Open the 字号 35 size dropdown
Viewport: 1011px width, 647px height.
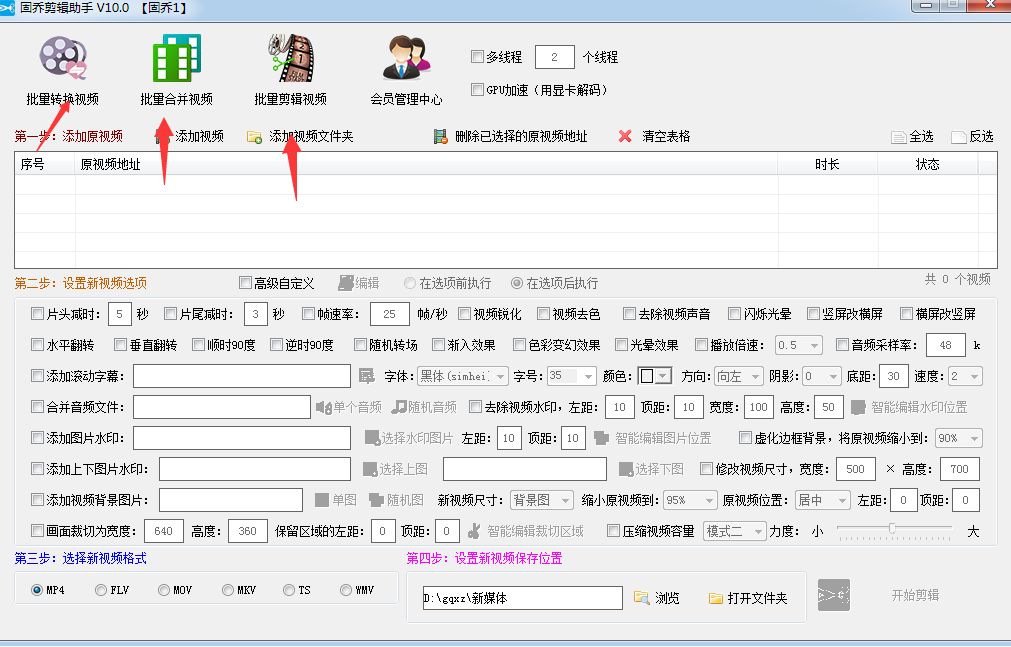click(x=572, y=375)
